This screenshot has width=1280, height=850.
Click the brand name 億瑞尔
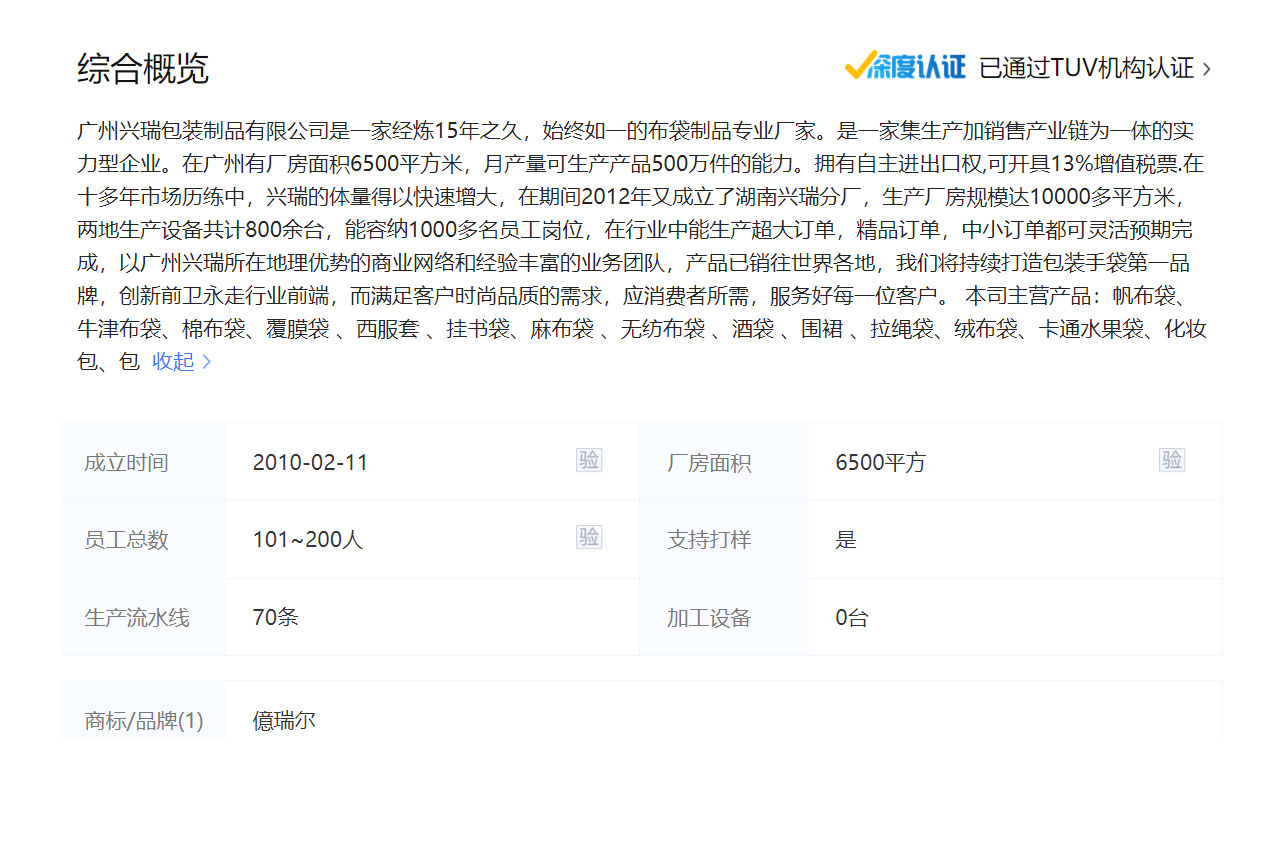click(283, 719)
